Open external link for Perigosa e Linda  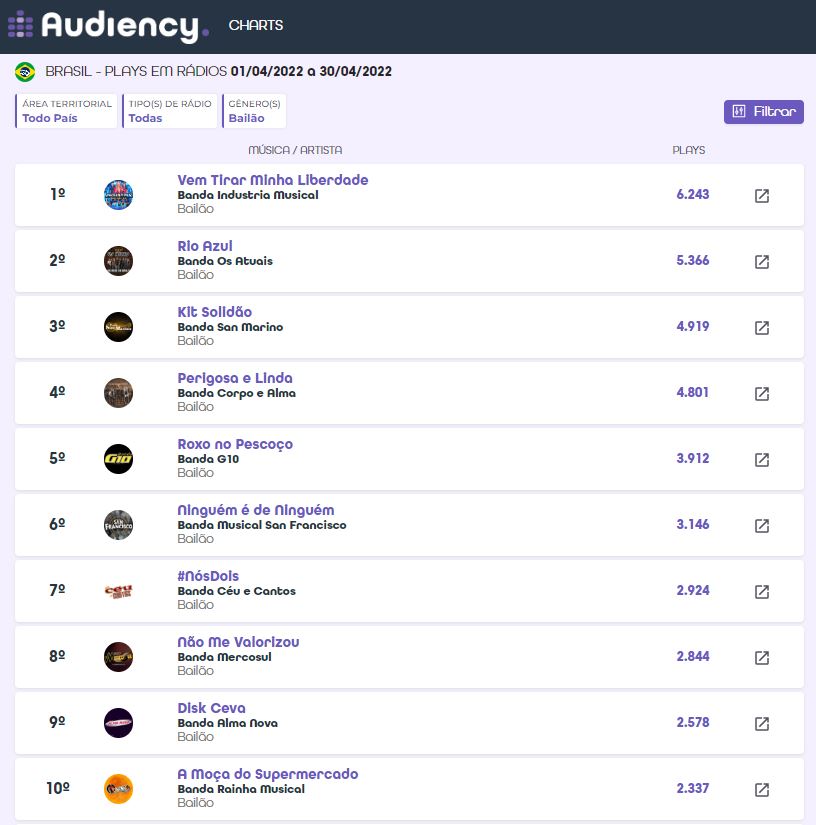tap(761, 394)
